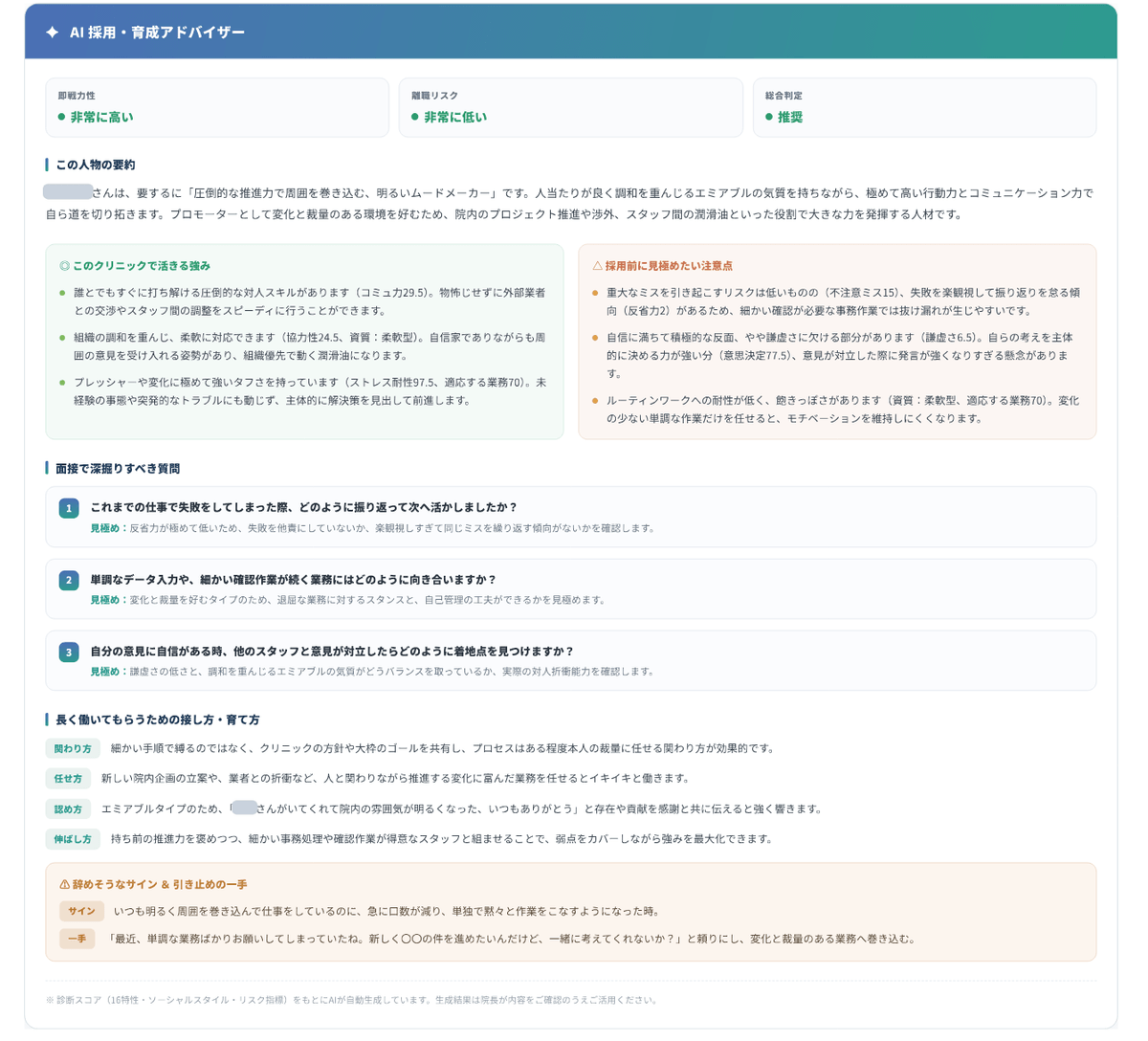Click the green dot beside 離職リスク 非常に低い
The height and width of the screenshot is (1041, 1148).
click(415, 117)
